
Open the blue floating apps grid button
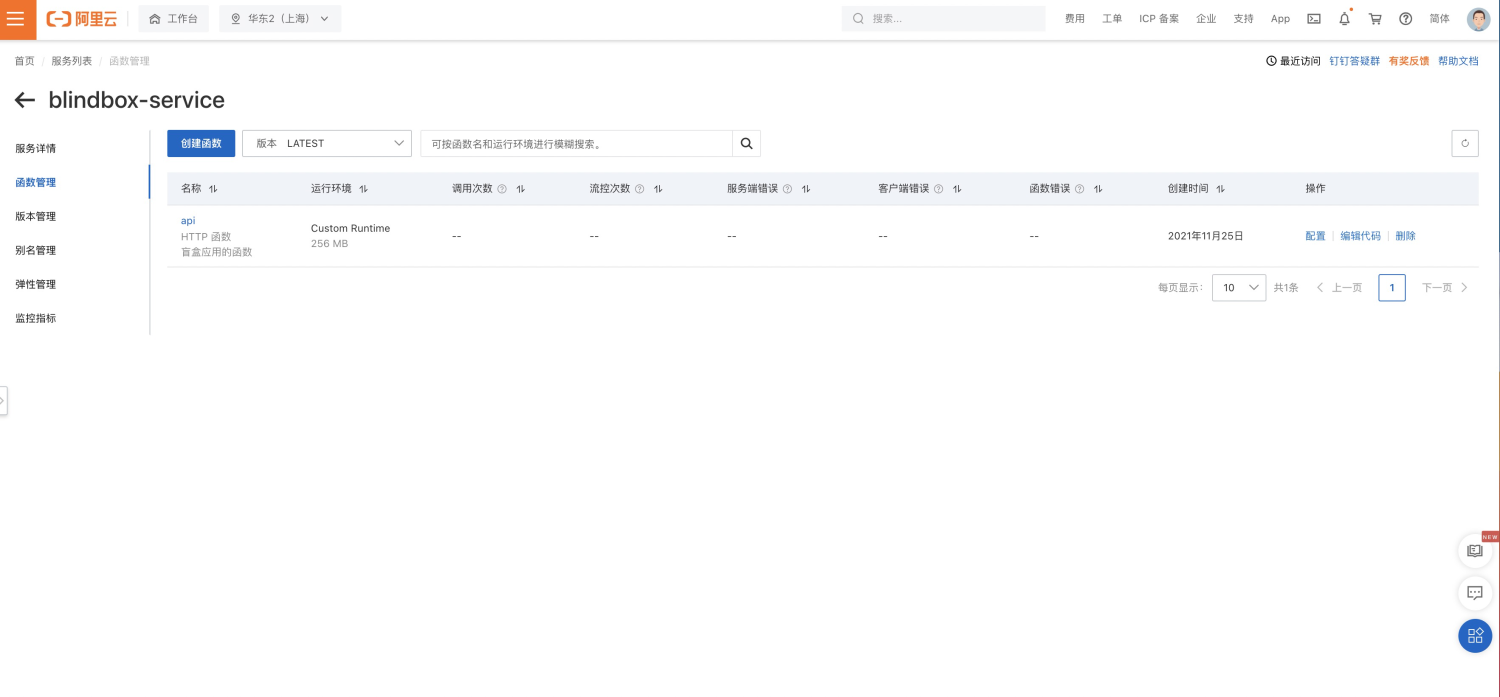point(1475,635)
